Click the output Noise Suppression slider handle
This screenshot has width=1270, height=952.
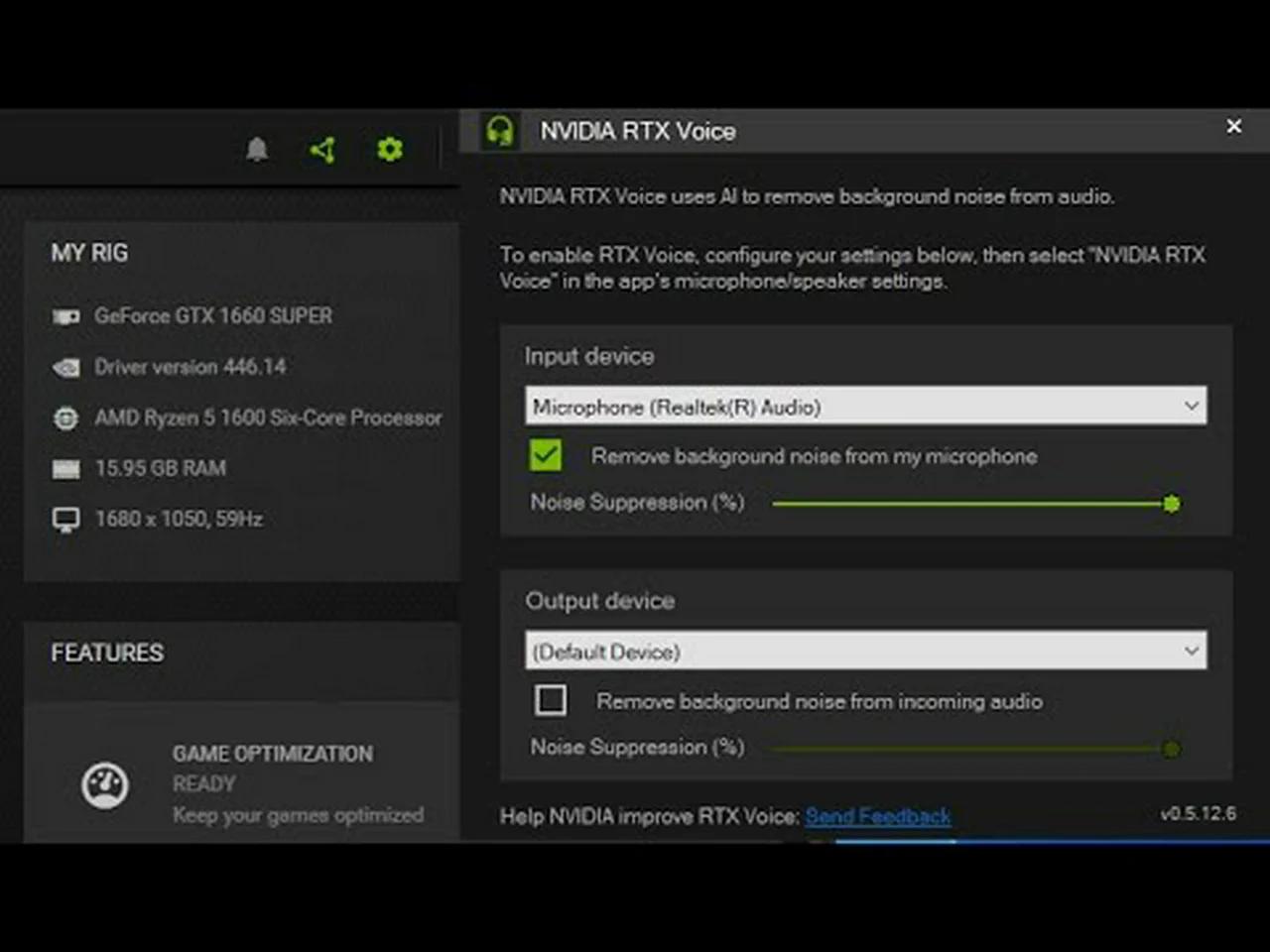[1172, 749]
